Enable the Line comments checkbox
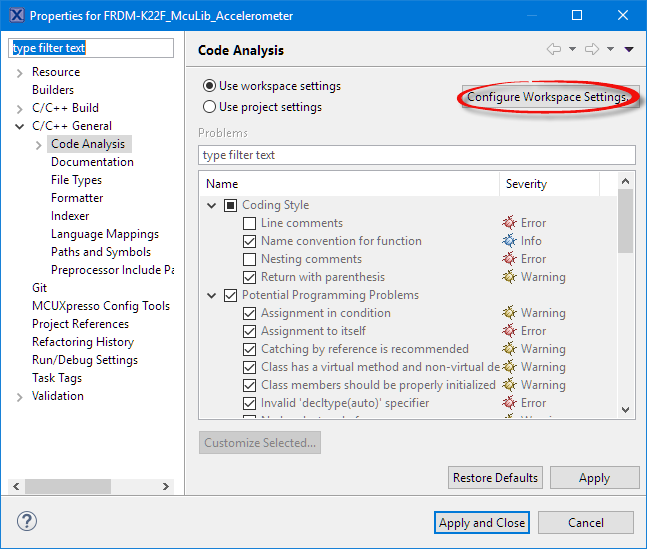The width and height of the screenshot is (647, 549). tap(250, 223)
